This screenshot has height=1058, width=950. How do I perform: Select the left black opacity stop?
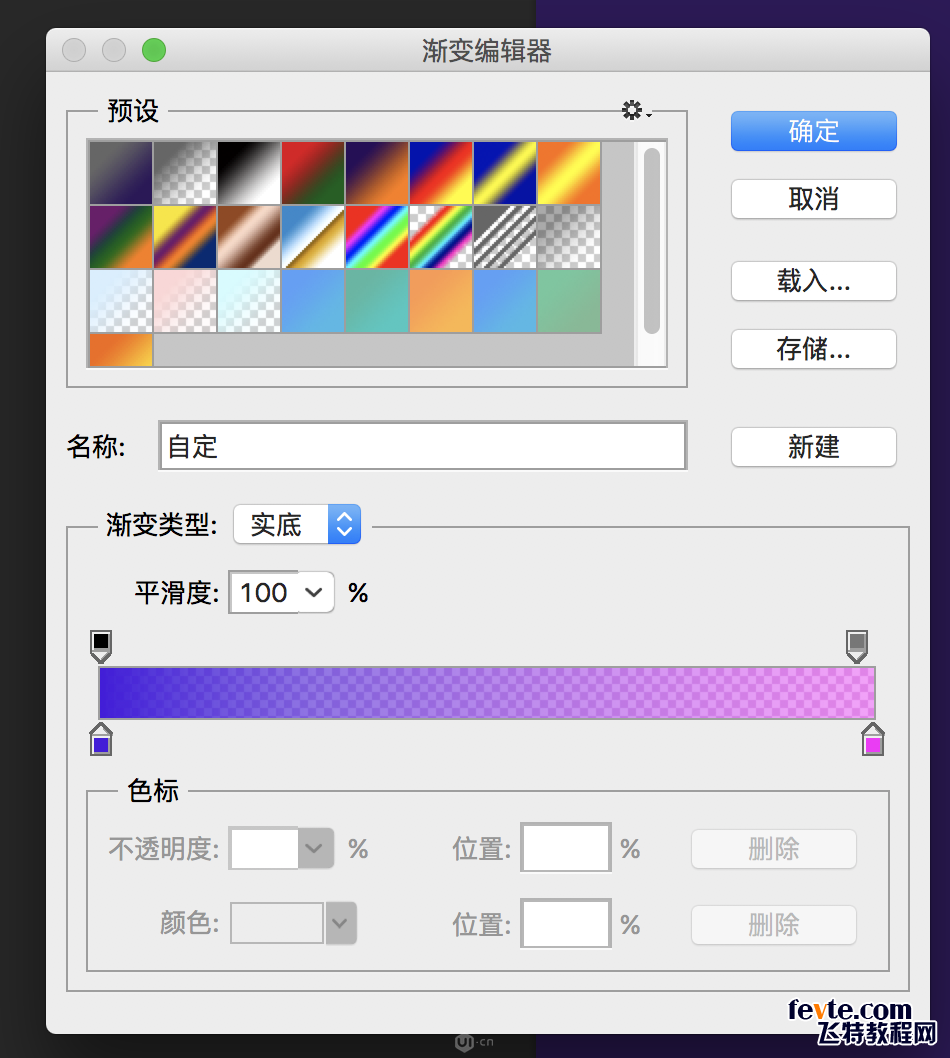101,646
